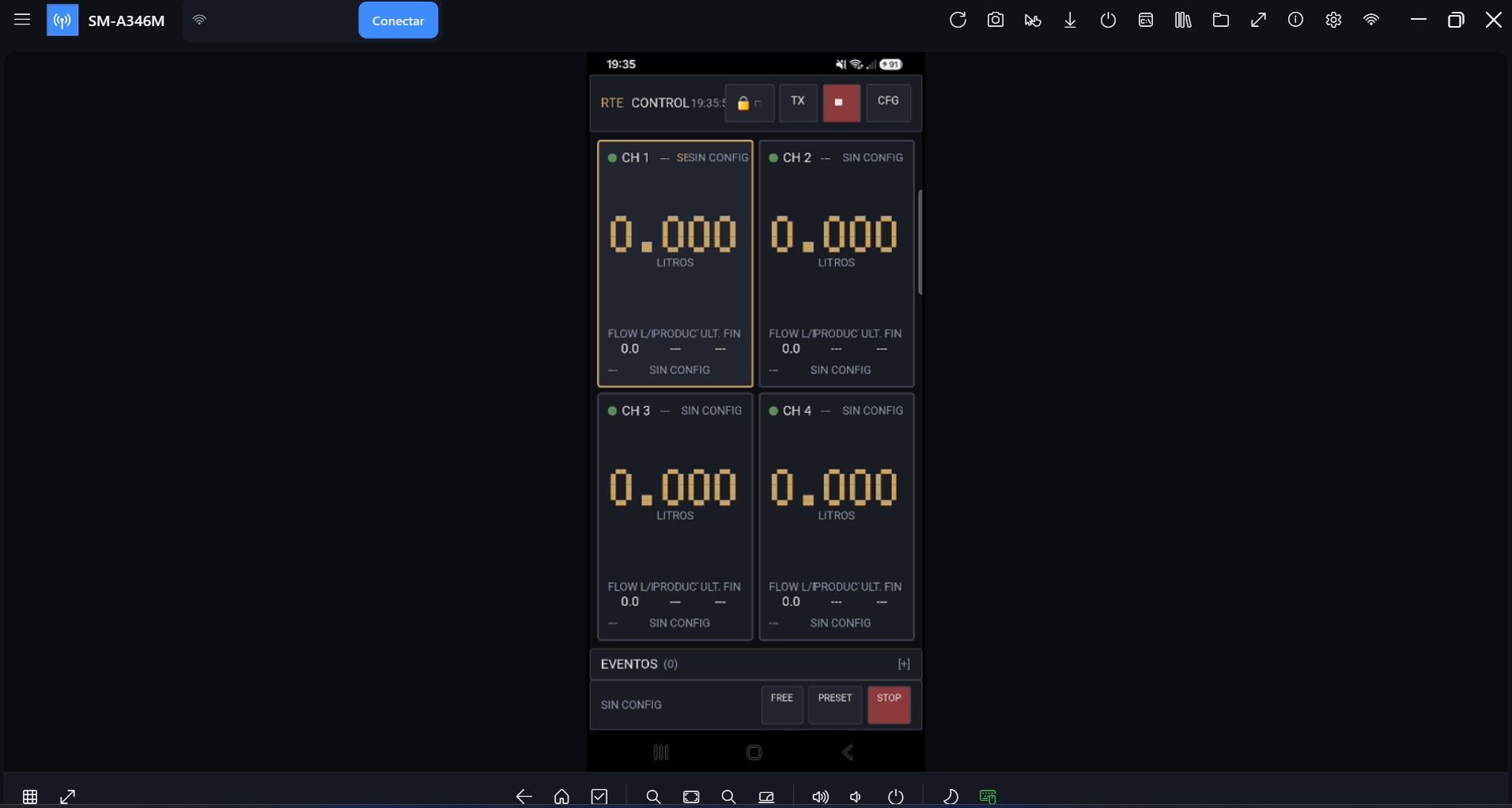Select the CH 4 channel card
Viewport: 1512px width, 808px height.
point(837,517)
